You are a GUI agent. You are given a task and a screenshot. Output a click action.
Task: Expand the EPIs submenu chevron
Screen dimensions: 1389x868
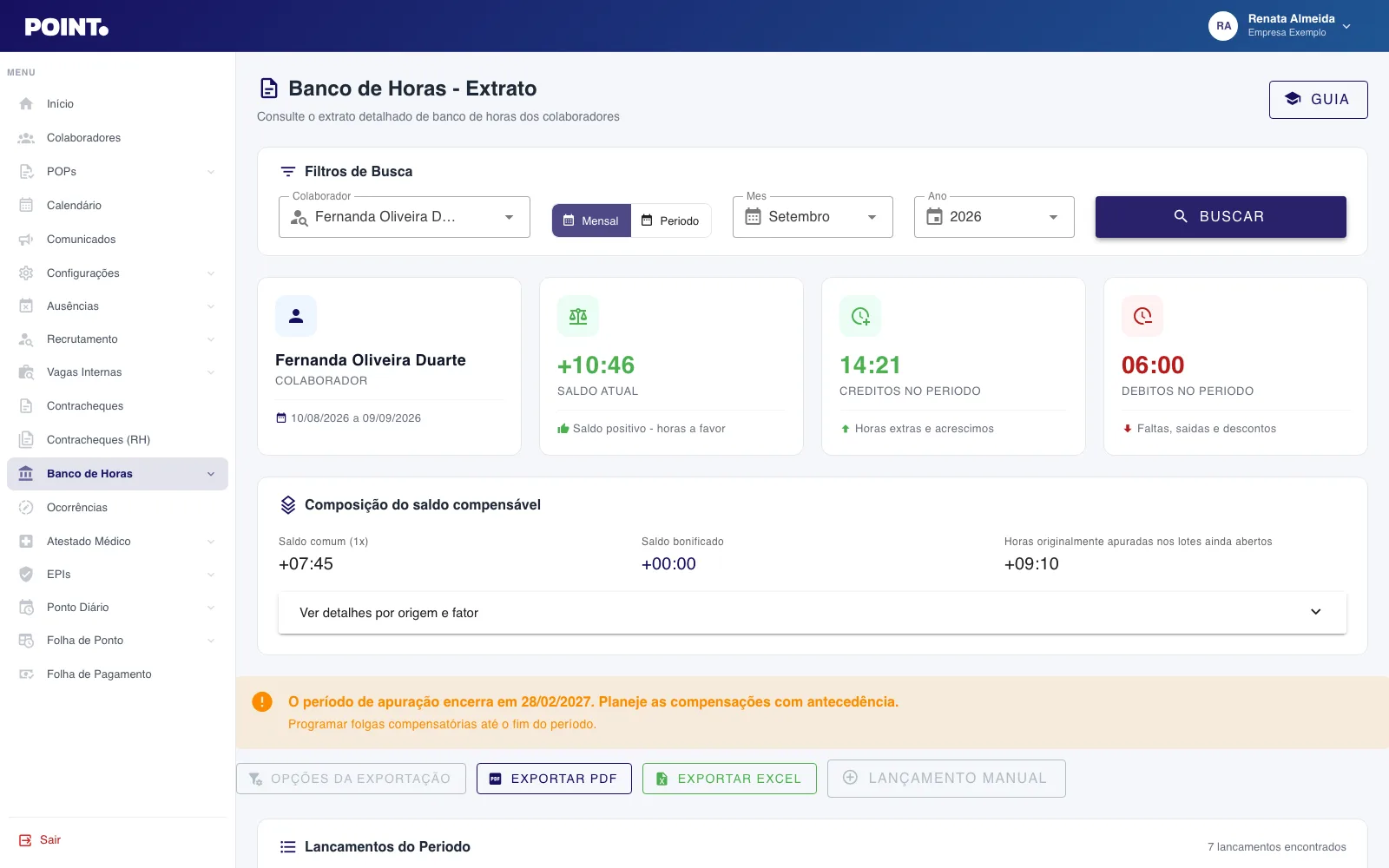(x=211, y=575)
